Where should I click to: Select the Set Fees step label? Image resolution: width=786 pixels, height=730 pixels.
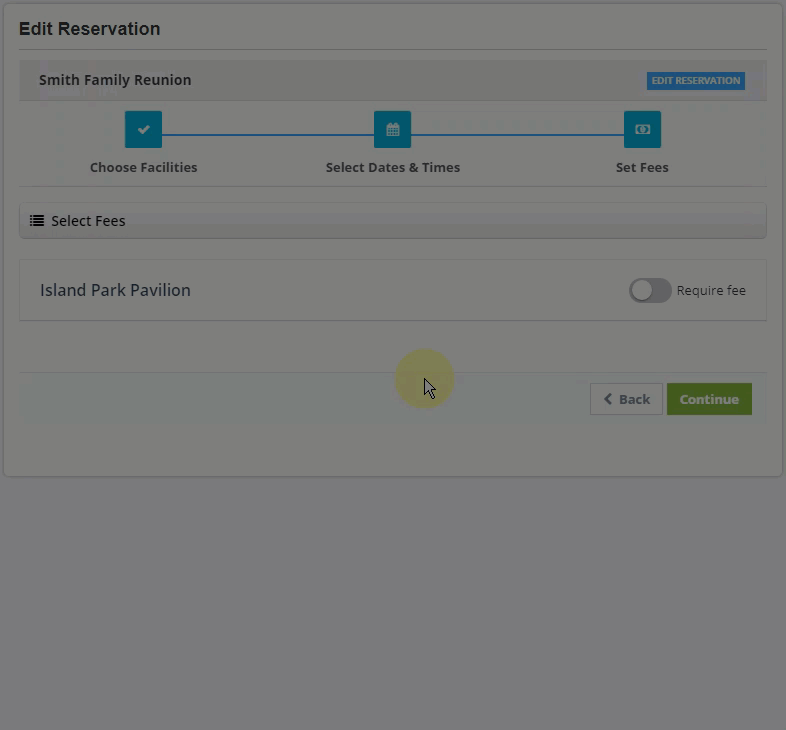[x=642, y=167]
